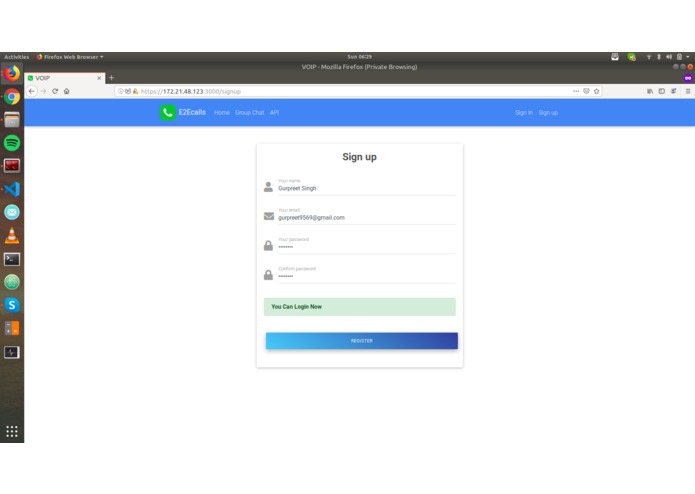Click the Sign In link

[524, 113]
